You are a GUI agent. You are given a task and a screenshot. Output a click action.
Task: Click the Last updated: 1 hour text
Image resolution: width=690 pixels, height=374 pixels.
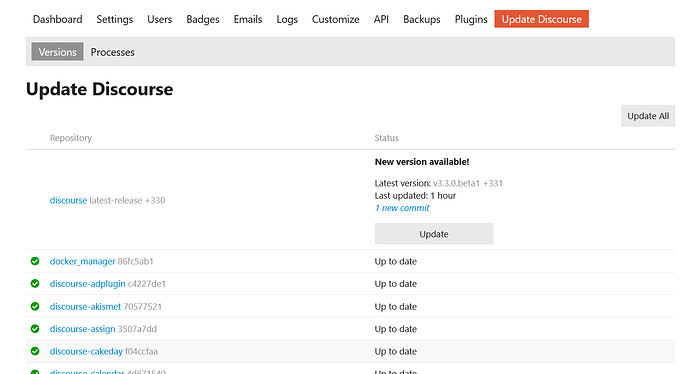[x=415, y=196]
